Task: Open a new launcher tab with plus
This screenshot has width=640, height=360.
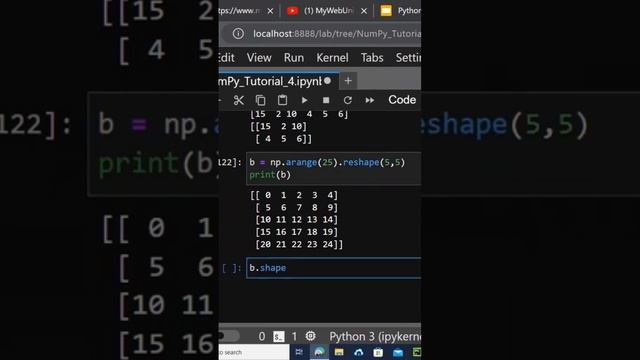Action: (348, 81)
